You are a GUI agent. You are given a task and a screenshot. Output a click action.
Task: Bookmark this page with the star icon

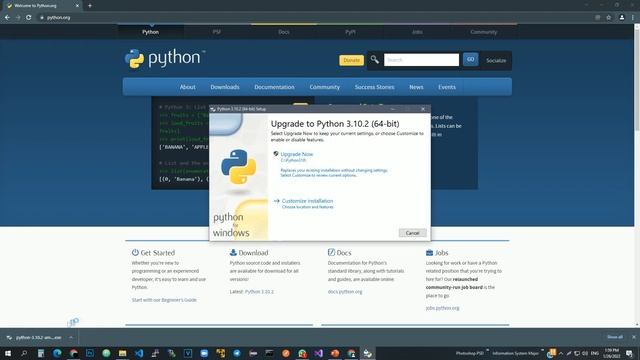click(x=609, y=18)
